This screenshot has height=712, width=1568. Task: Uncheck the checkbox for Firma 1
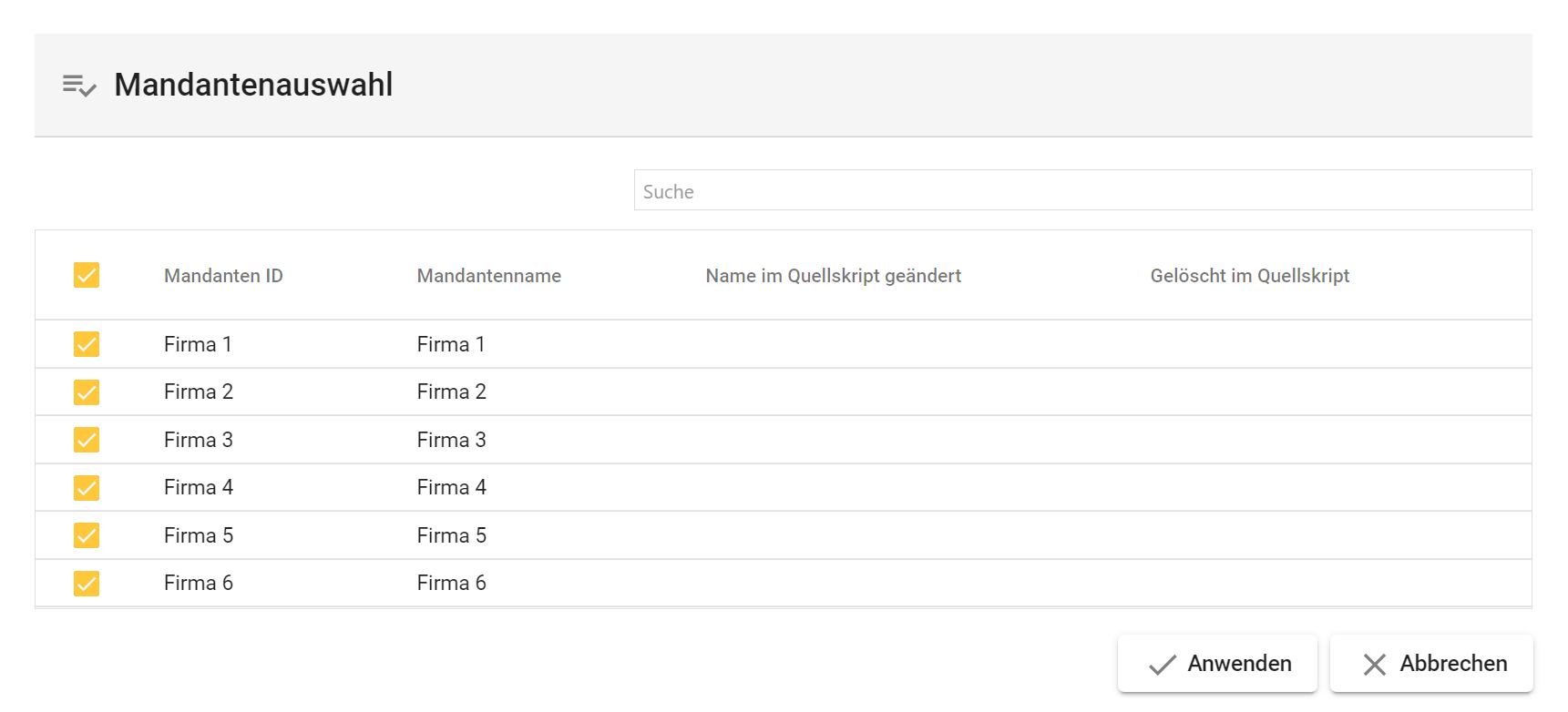coord(87,344)
